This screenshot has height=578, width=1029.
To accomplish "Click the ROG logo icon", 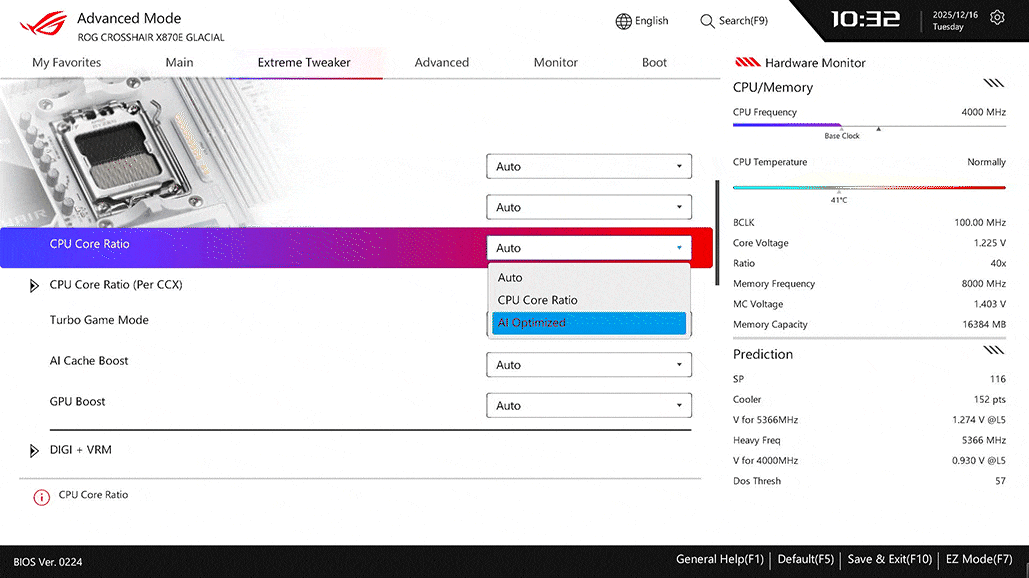I will point(42,22).
